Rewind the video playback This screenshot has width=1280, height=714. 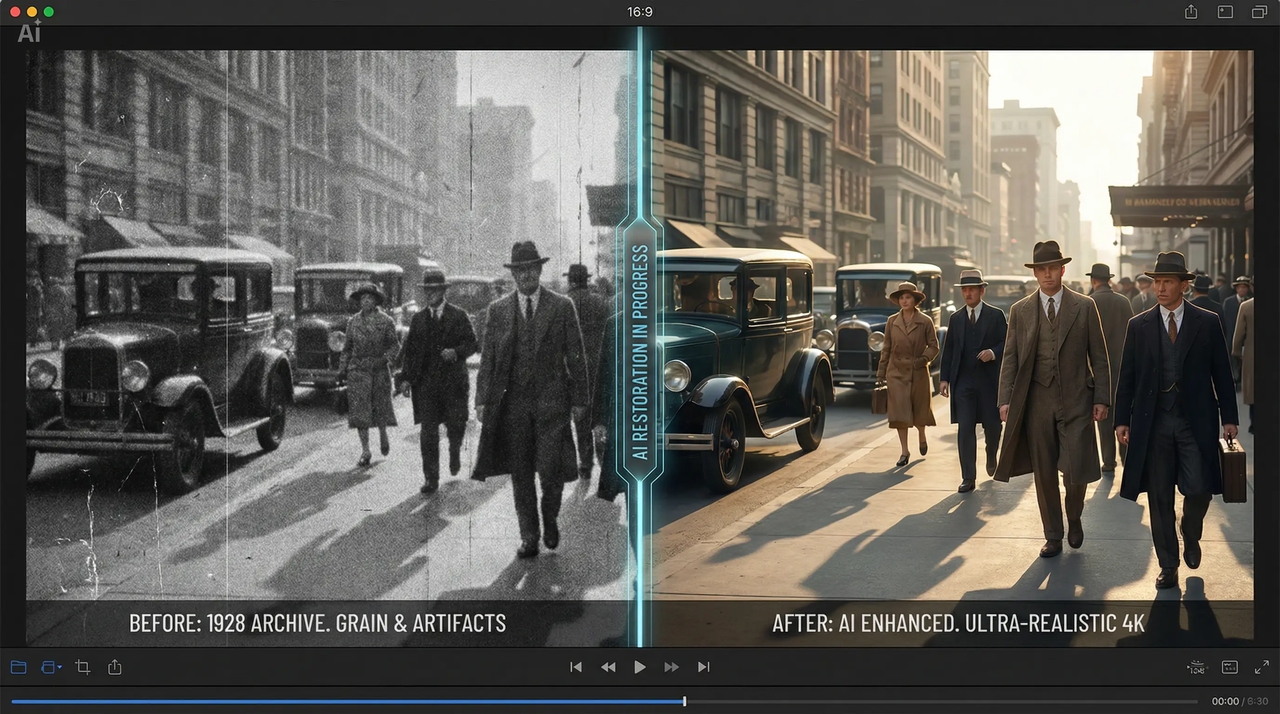click(x=608, y=667)
